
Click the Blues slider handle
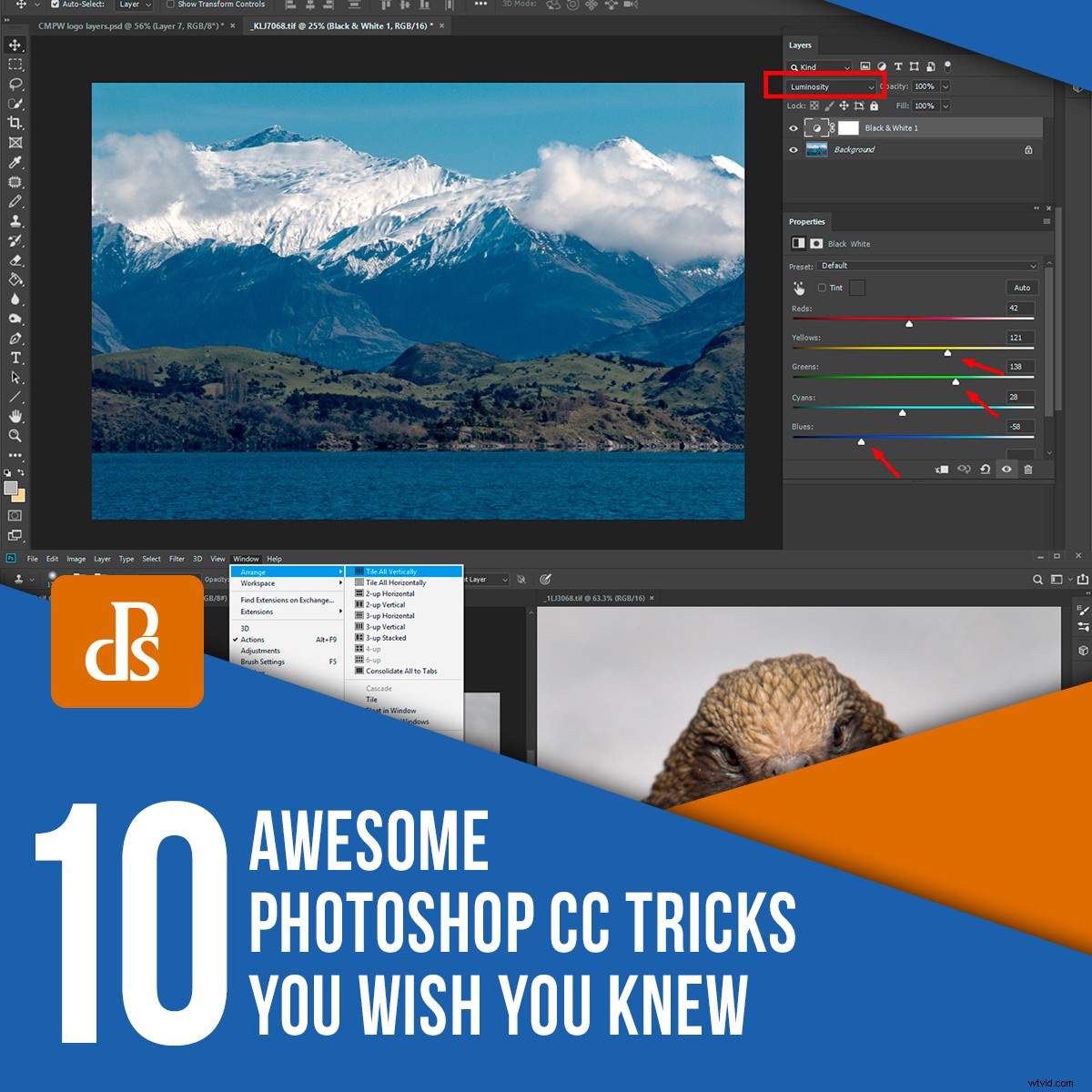[x=863, y=441]
